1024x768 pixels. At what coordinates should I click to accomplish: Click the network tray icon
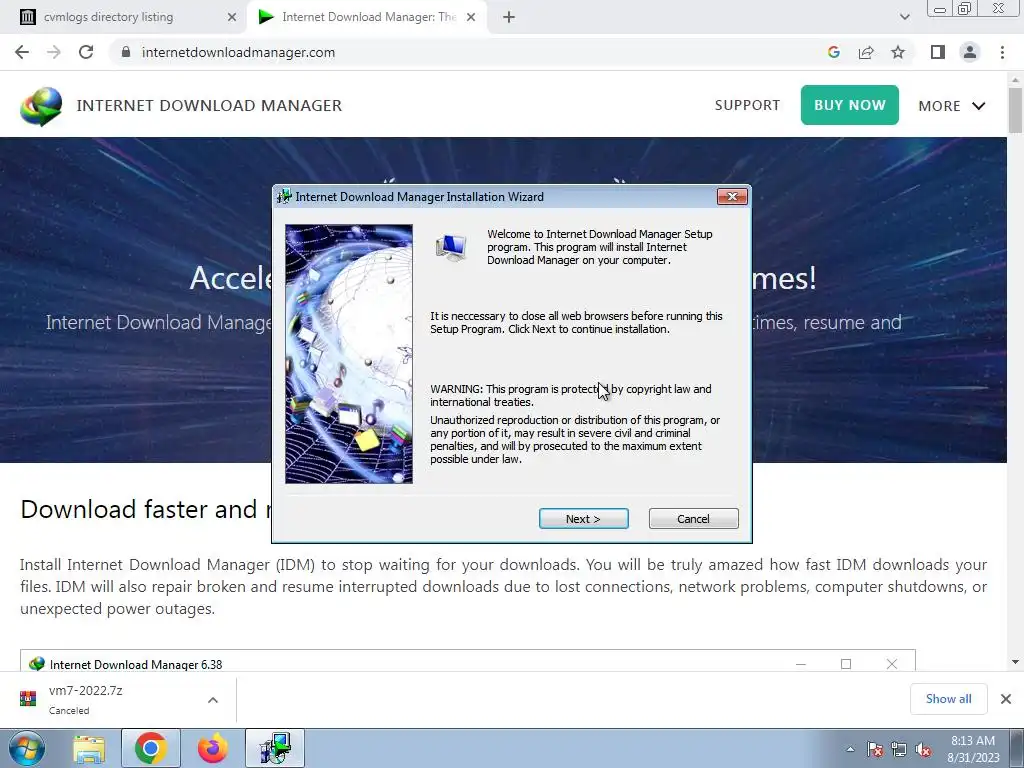899,750
